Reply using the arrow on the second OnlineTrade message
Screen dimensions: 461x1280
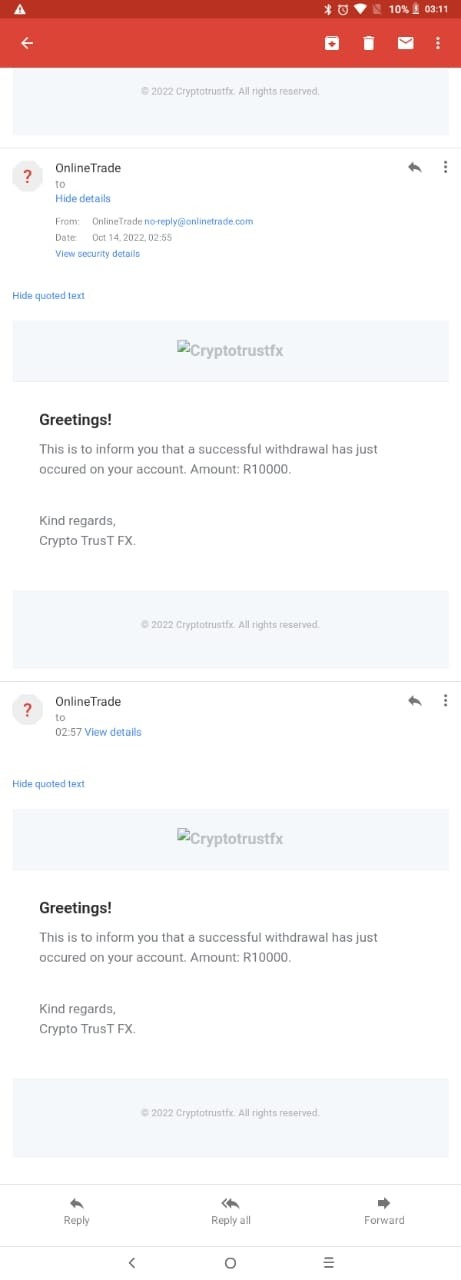coord(414,701)
